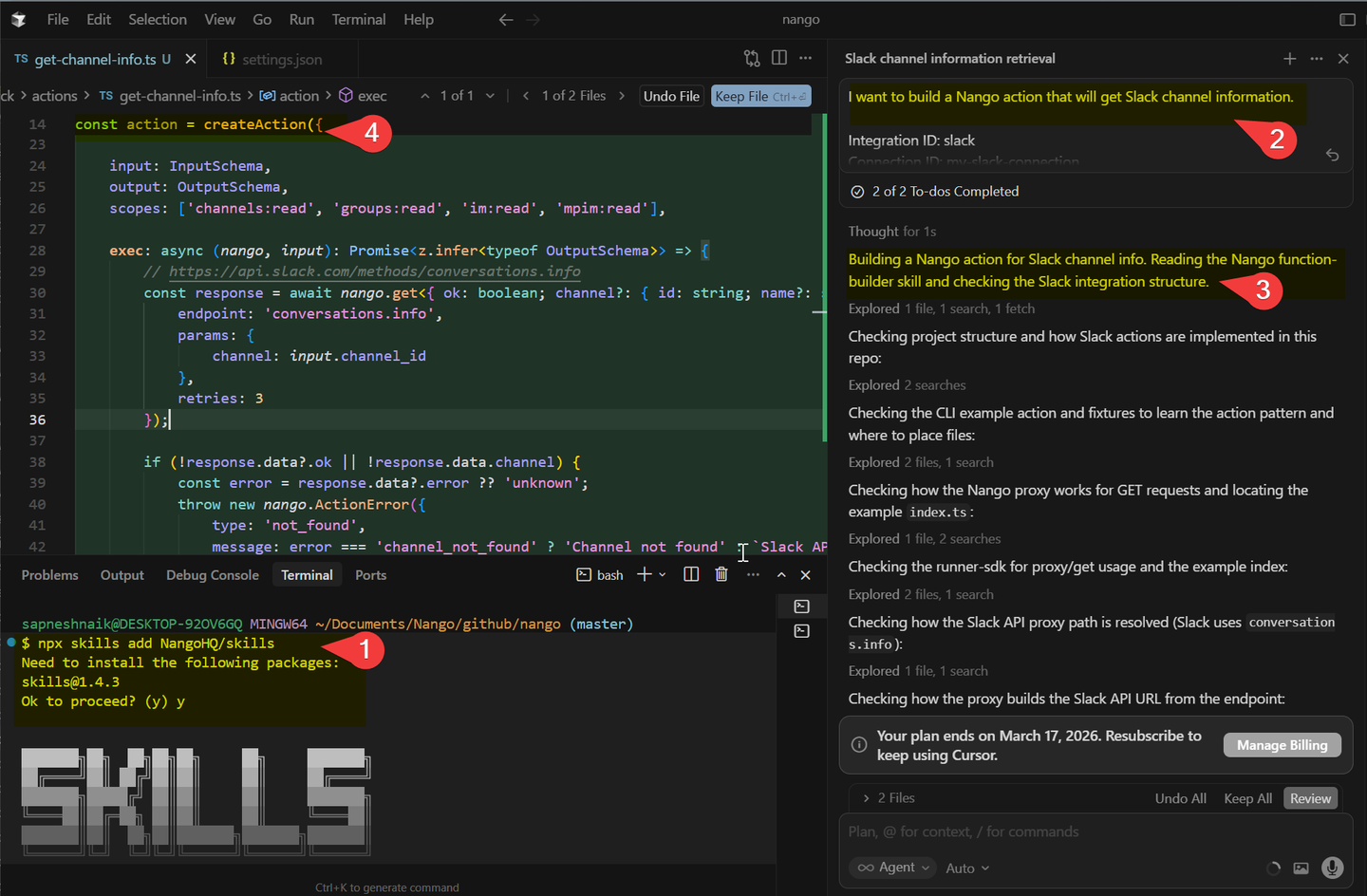
Task: Attach an image with the image icon
Action: [x=1301, y=868]
